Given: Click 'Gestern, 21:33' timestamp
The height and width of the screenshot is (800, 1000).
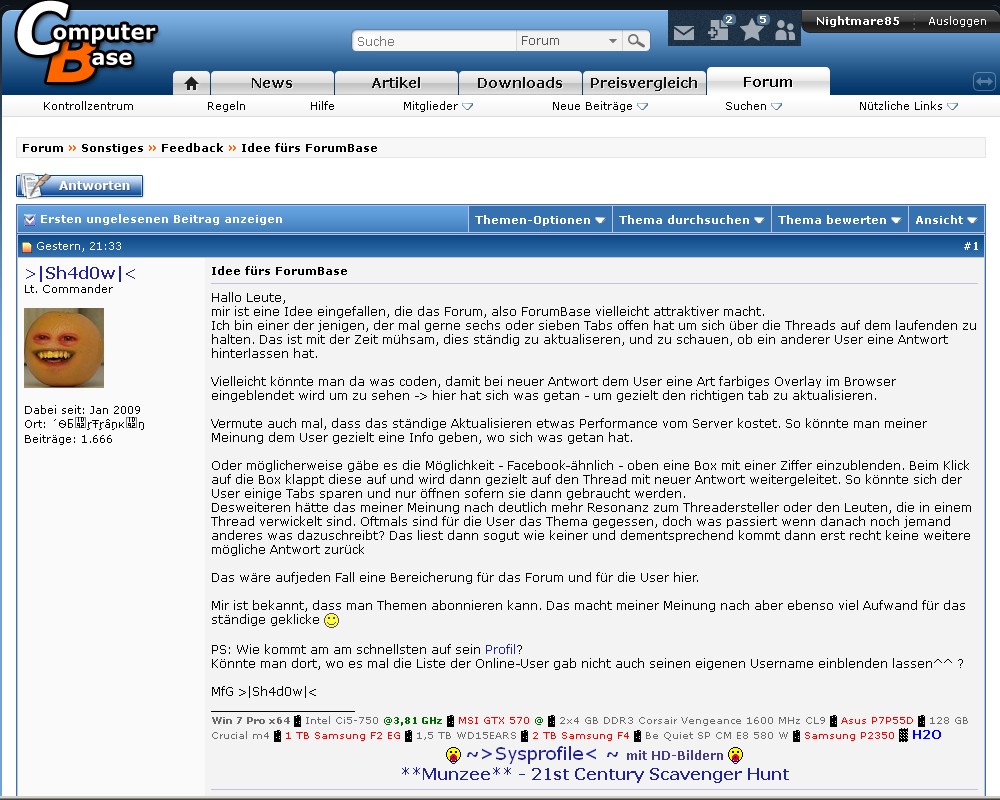Looking at the screenshot, I should click(x=78, y=246).
